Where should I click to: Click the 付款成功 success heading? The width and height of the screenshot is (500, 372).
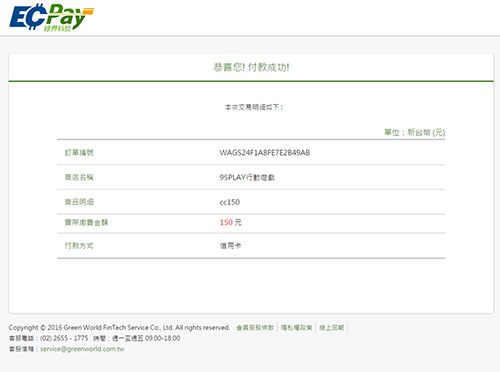[x=251, y=67]
